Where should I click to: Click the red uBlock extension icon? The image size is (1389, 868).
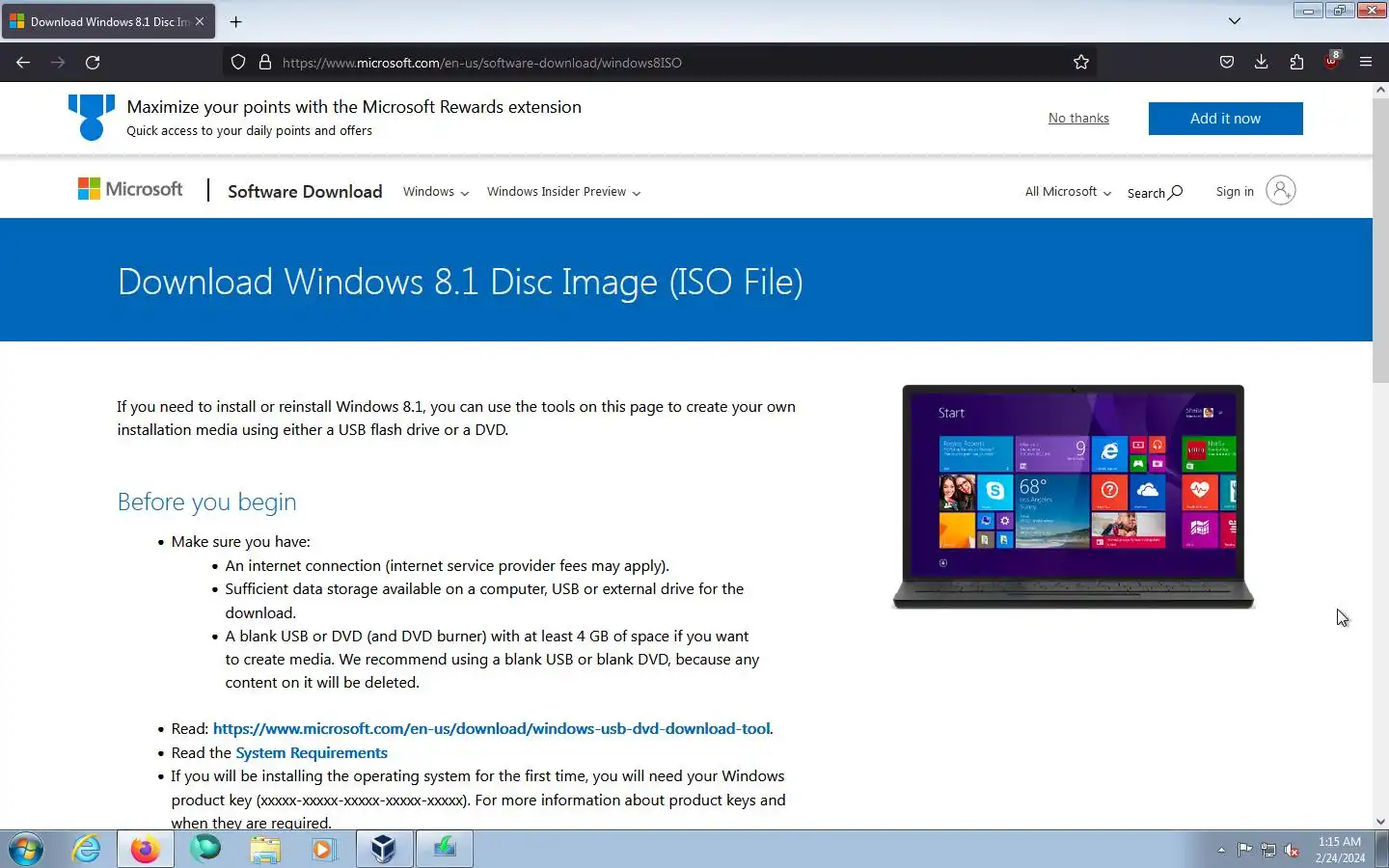coord(1331,62)
